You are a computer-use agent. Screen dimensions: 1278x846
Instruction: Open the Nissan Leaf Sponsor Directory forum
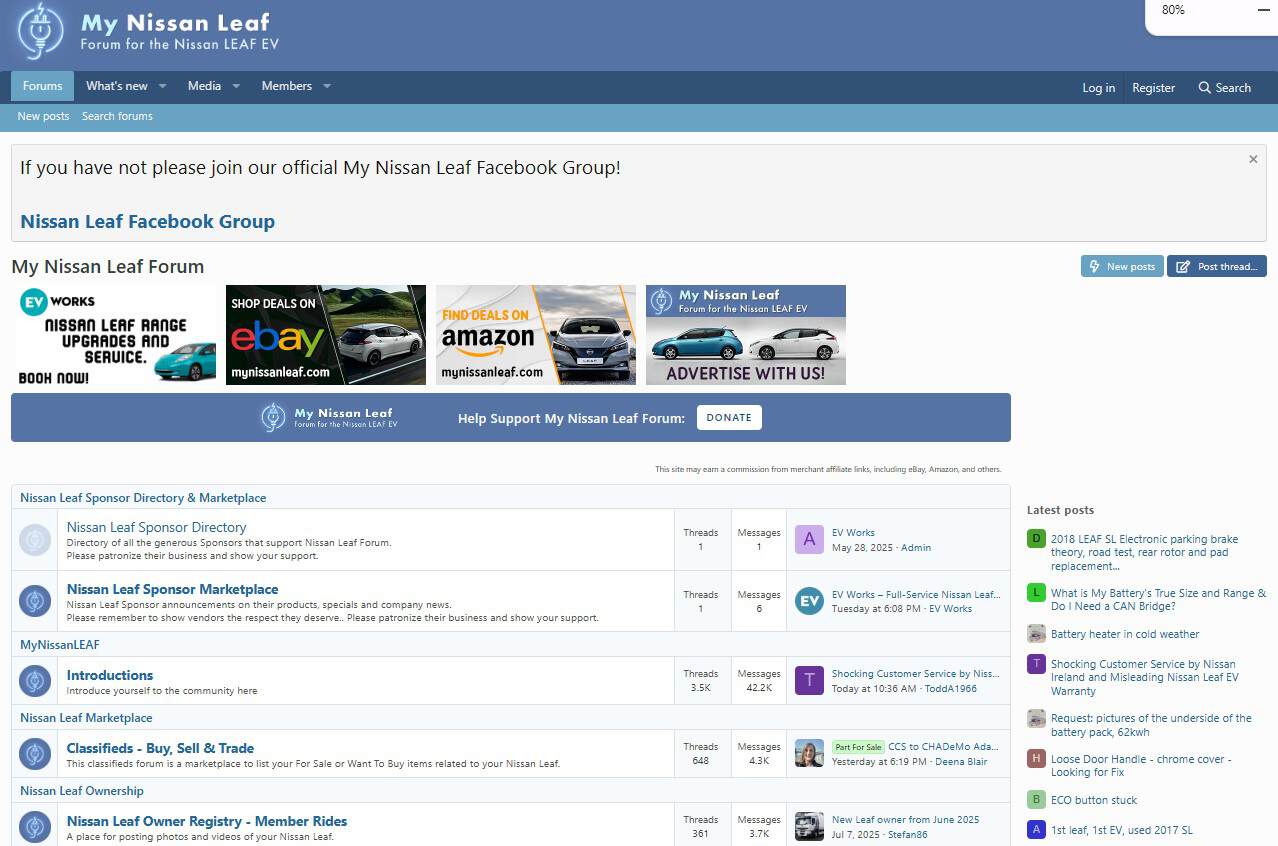point(156,527)
